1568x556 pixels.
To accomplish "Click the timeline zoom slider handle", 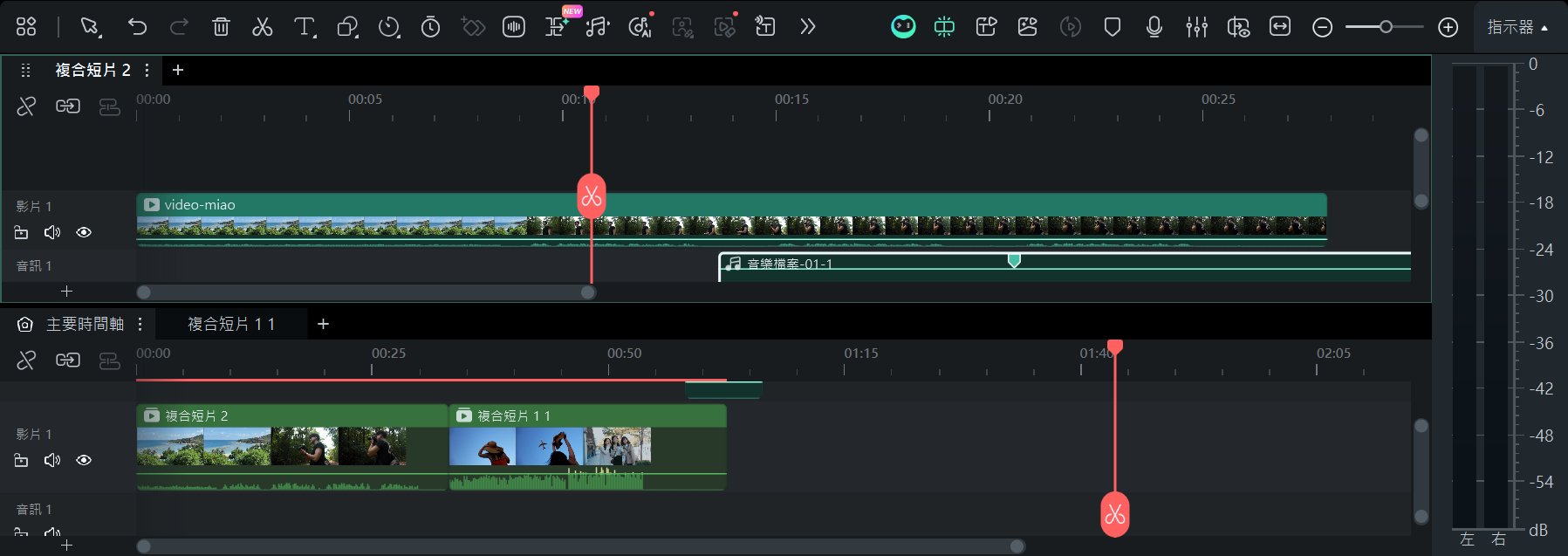I will click(x=1386, y=27).
